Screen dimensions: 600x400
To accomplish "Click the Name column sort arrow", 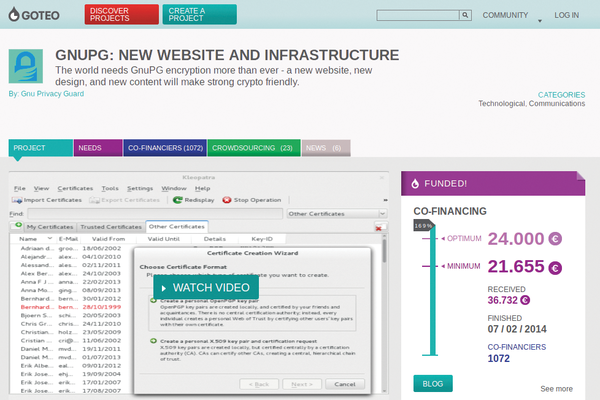I will (49, 238).
